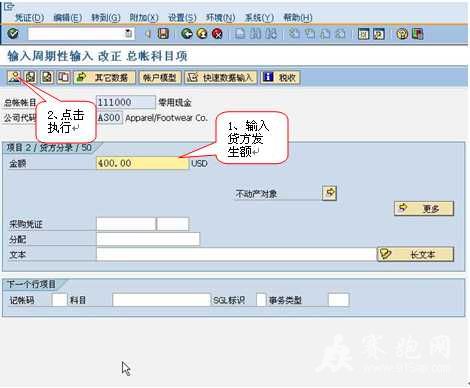Open the 系统(Y) menu
Viewport: 470px width, 388px height.
pyautogui.click(x=259, y=17)
